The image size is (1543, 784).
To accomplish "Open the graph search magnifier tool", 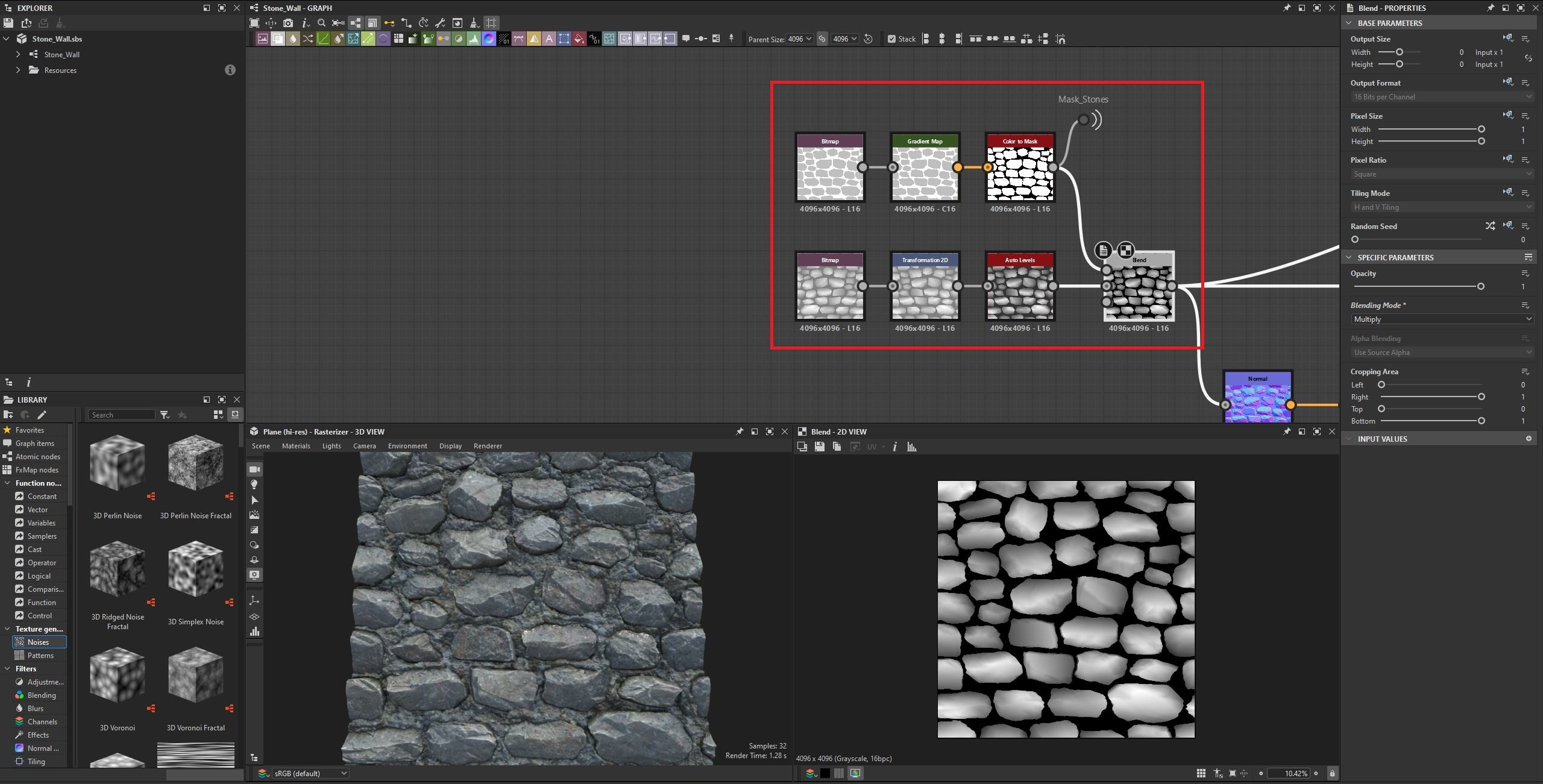I will click(321, 23).
